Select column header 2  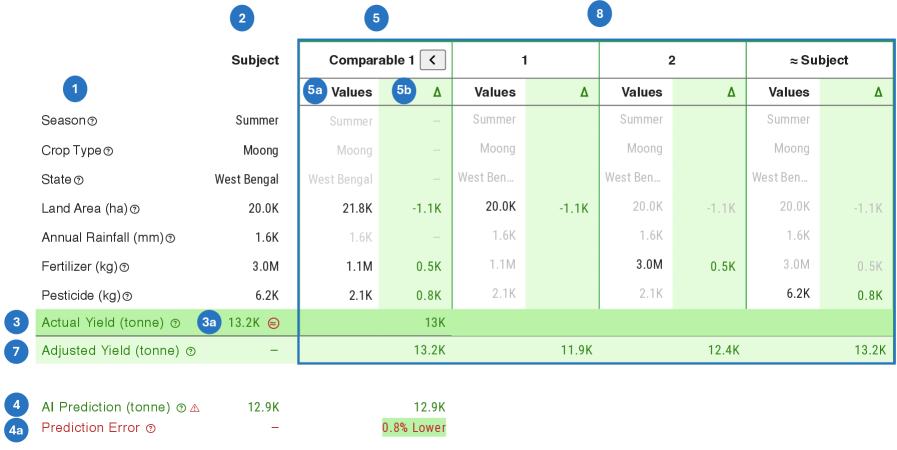click(672, 60)
